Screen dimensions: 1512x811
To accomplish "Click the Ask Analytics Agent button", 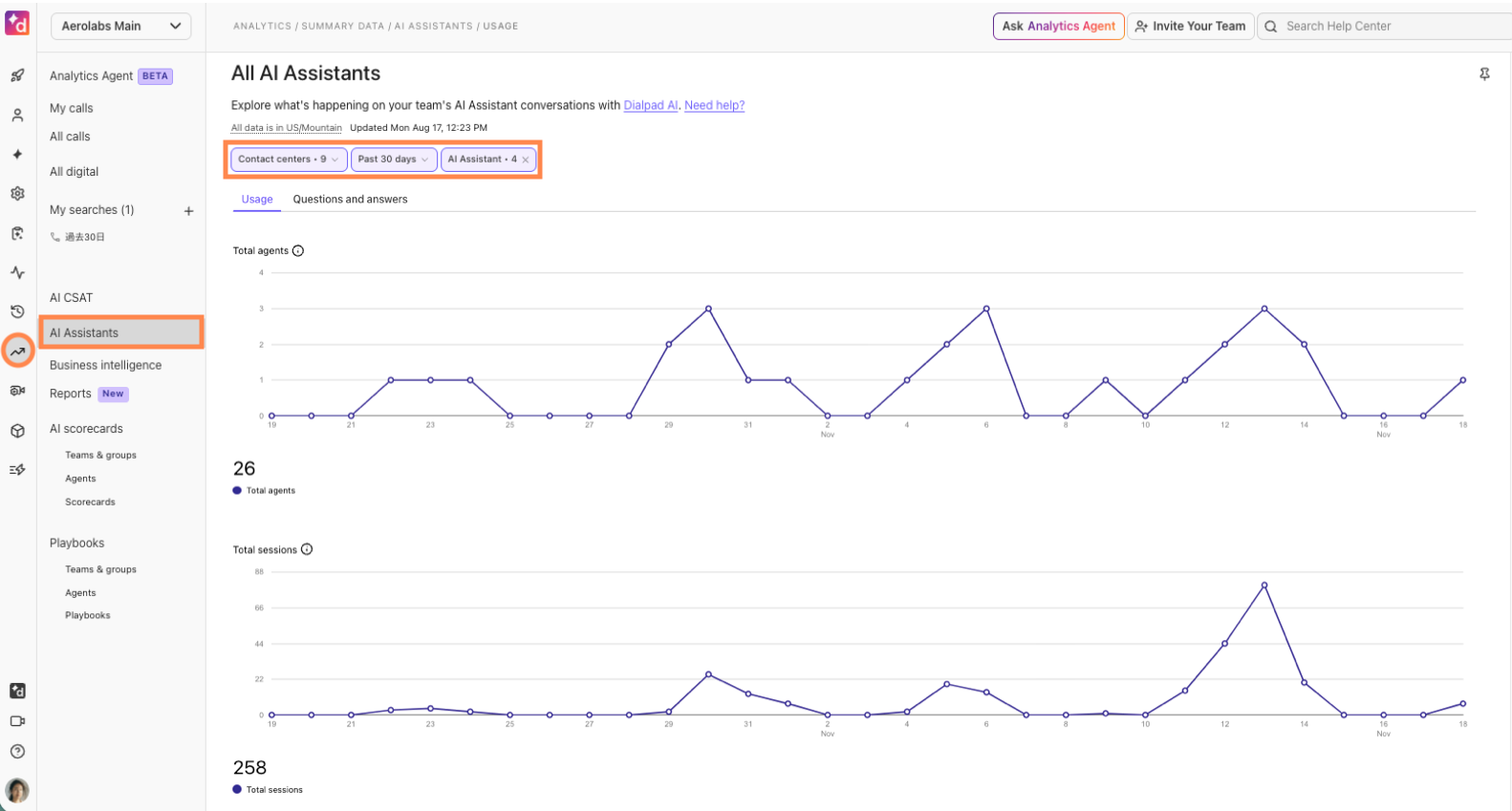I will coord(1059,26).
